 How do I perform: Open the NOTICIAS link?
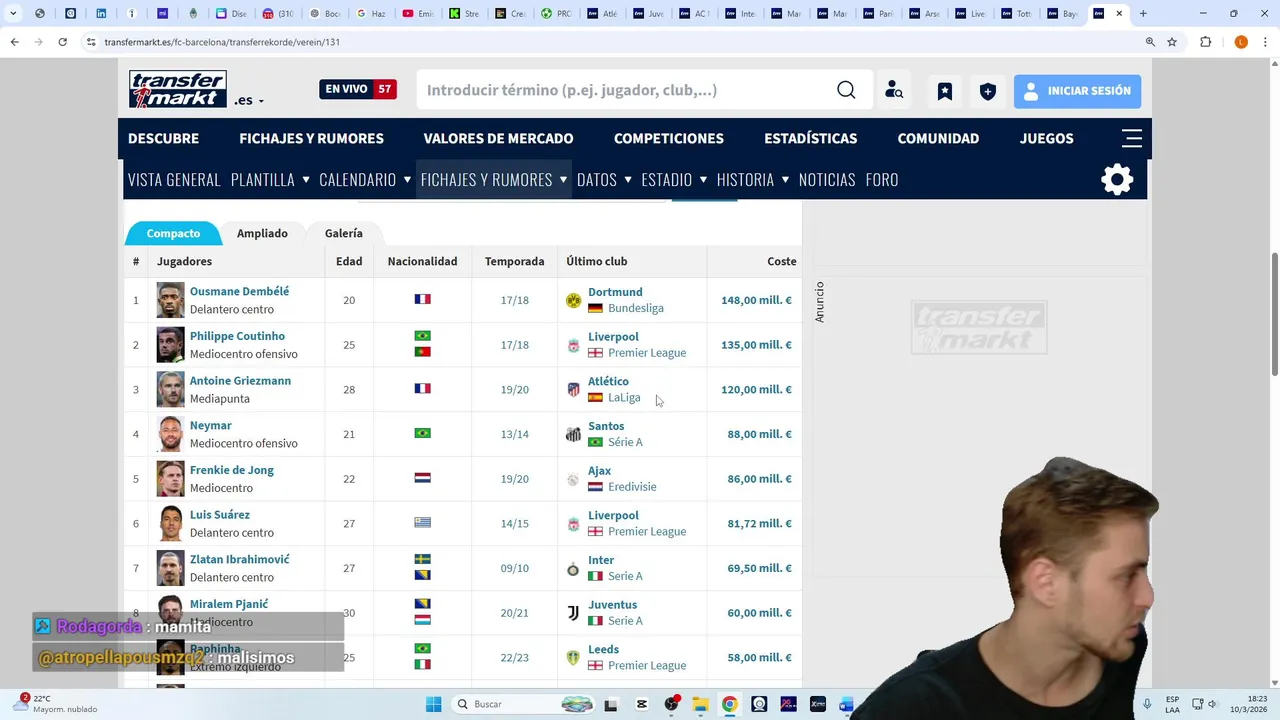pyautogui.click(x=827, y=180)
